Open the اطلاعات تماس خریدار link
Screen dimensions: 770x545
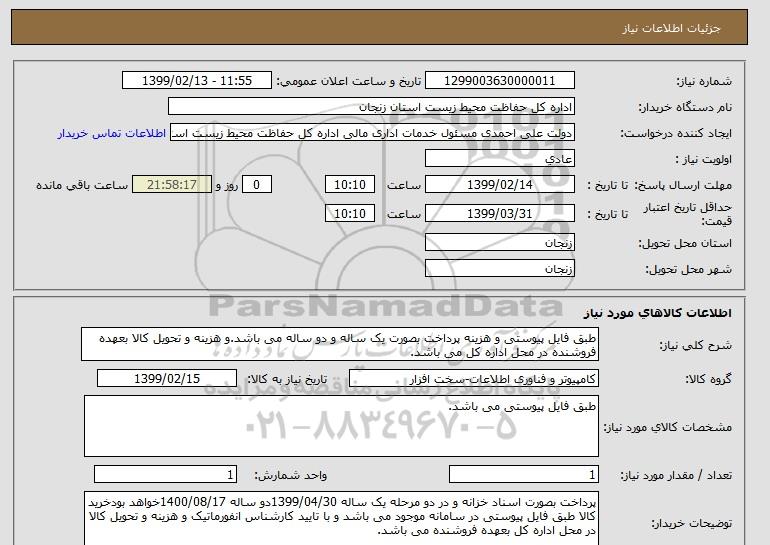click(111, 133)
